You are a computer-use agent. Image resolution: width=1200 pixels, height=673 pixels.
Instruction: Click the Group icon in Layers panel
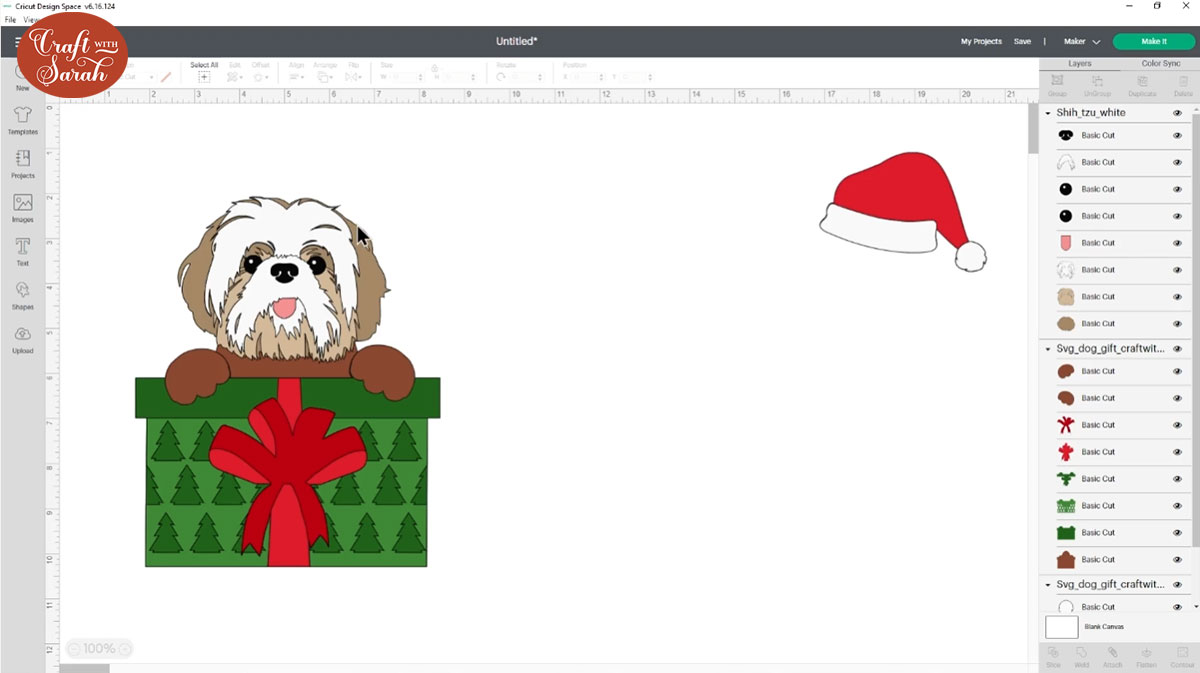pyautogui.click(x=1057, y=80)
